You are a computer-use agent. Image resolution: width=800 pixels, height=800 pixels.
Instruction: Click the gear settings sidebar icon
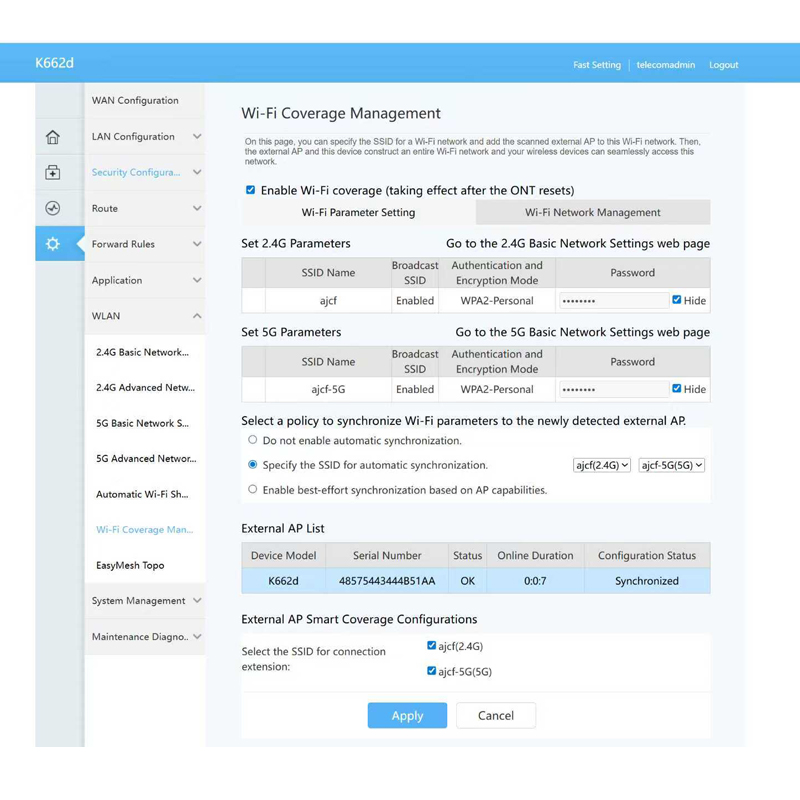click(x=53, y=244)
